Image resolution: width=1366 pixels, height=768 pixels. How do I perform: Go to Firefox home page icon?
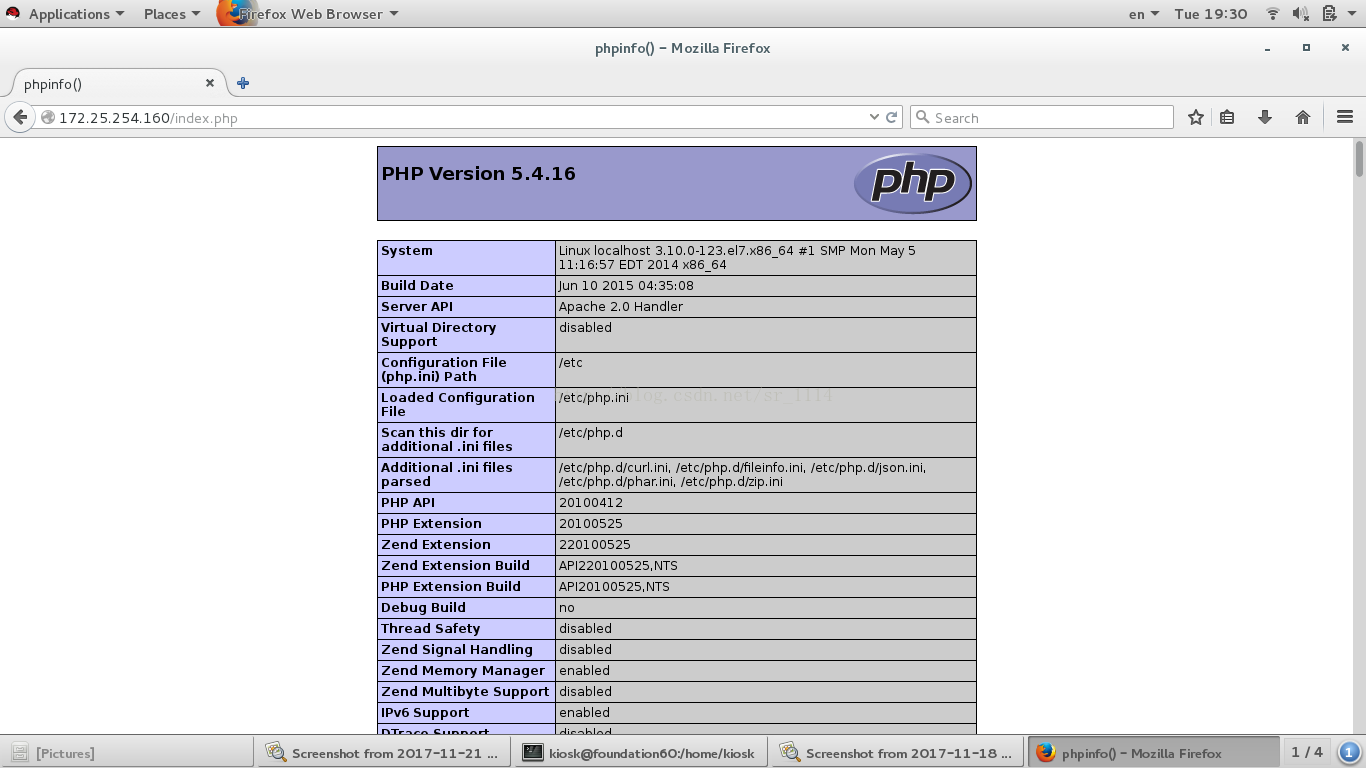pyautogui.click(x=1303, y=117)
